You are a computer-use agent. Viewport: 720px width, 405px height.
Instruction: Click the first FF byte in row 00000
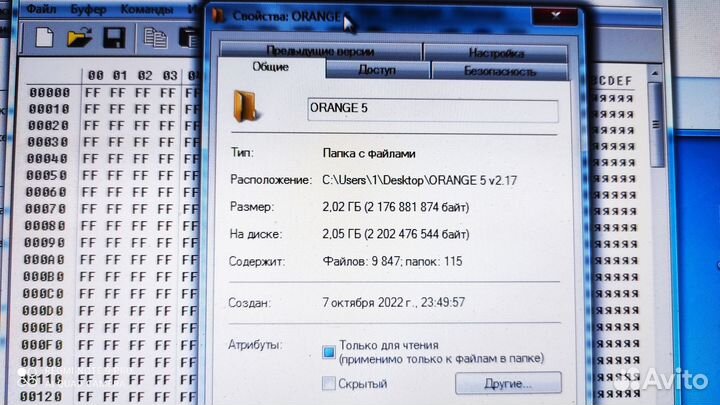(x=93, y=93)
